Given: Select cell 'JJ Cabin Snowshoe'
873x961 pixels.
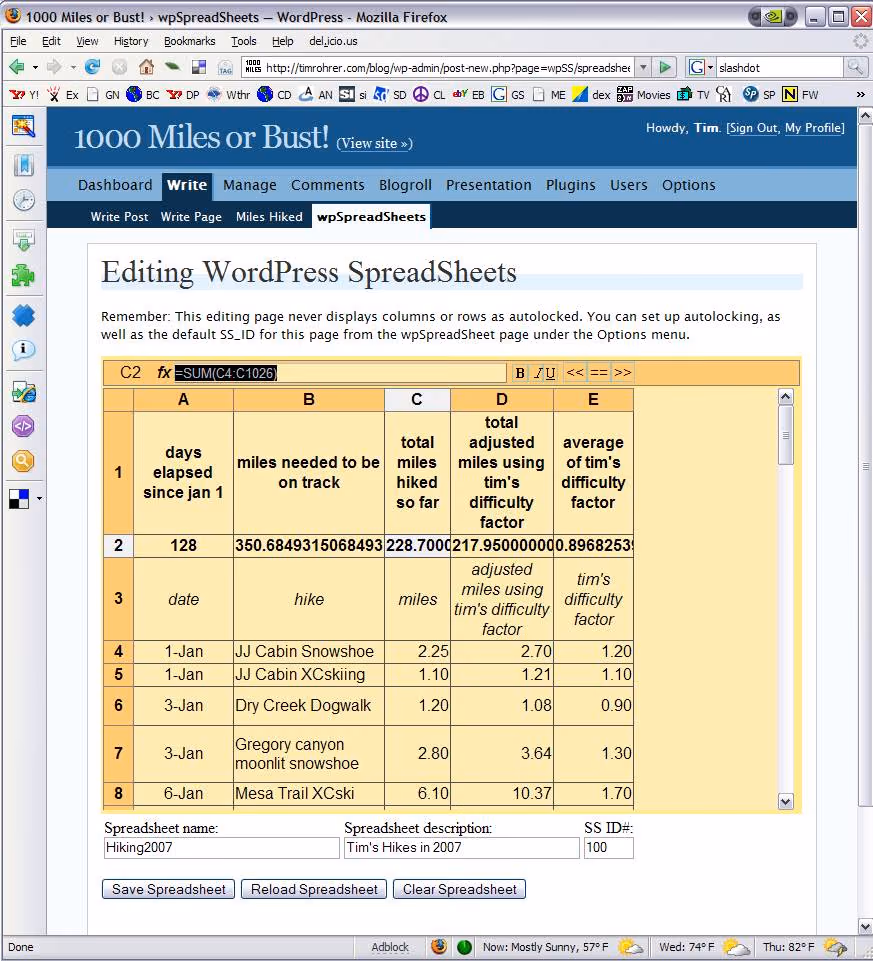Looking at the screenshot, I should [309, 651].
